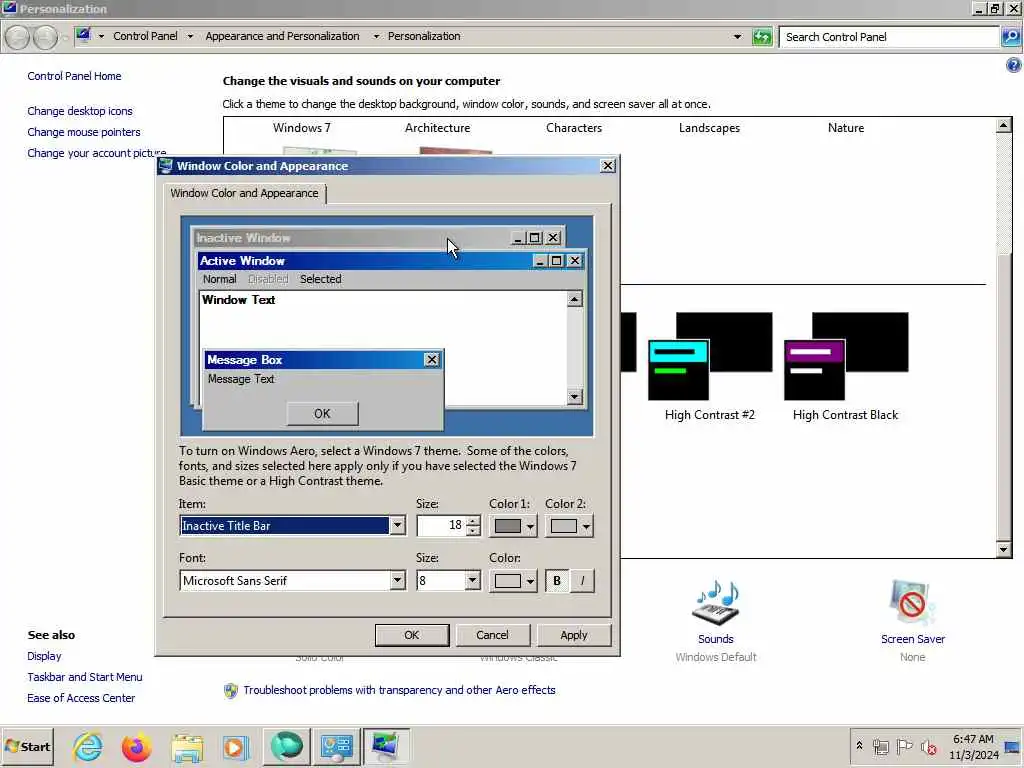1024x768 pixels.
Task: Open the font Color picker
Action: tap(513, 581)
